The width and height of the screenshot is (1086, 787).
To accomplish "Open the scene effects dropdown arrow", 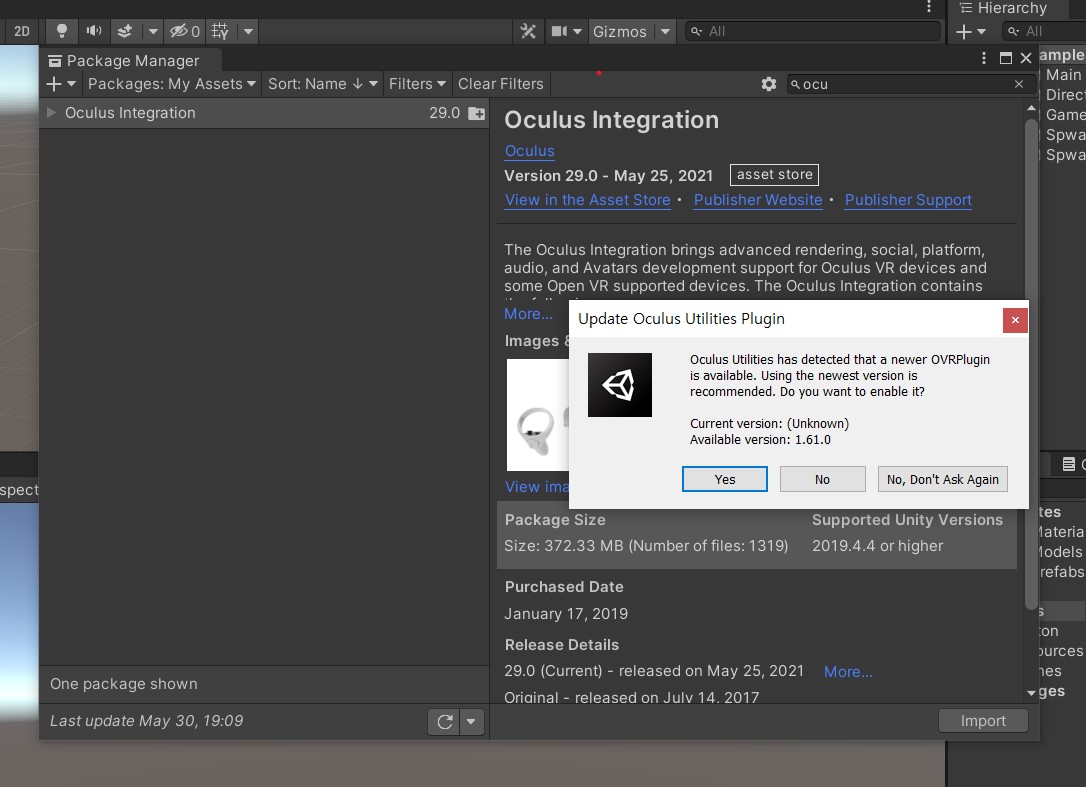I will coord(152,31).
